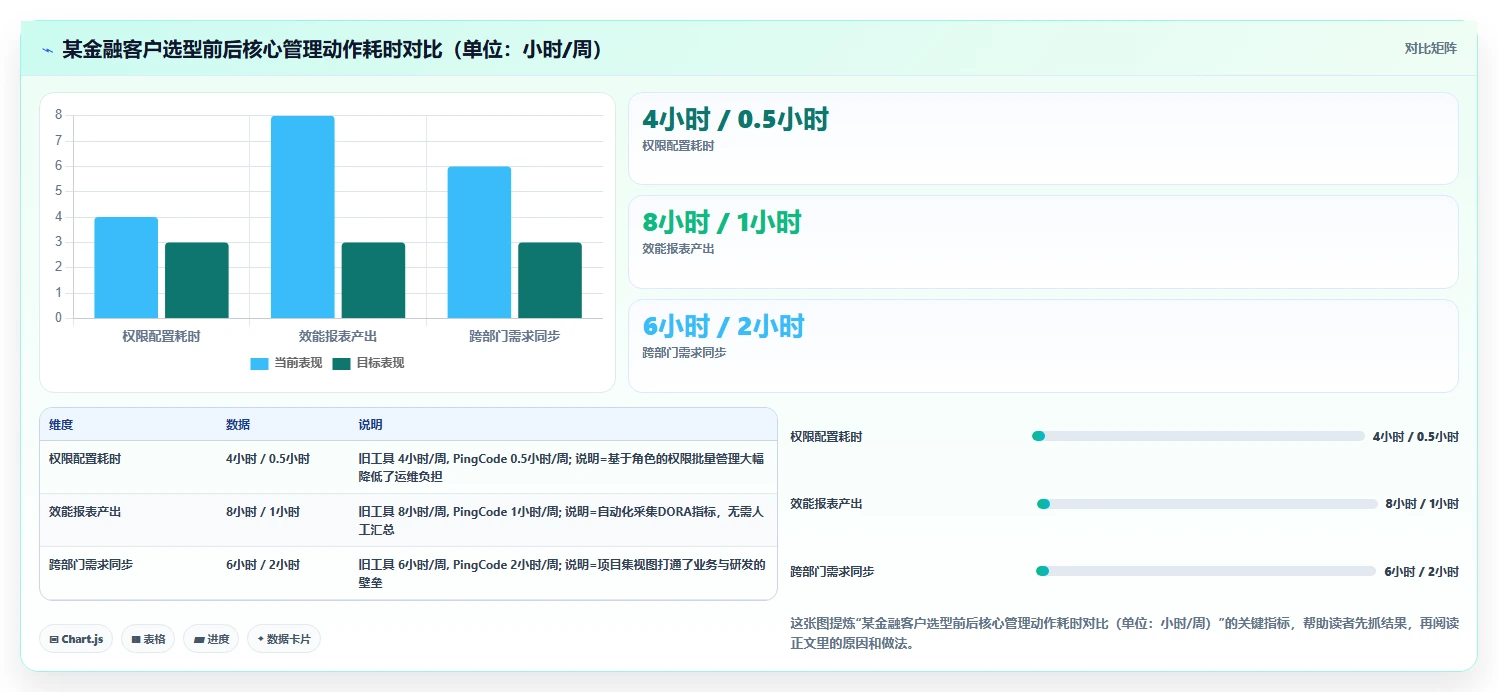Click the 权限配置耗时 cell in the table
The height and width of the screenshot is (692, 1498).
[85, 459]
